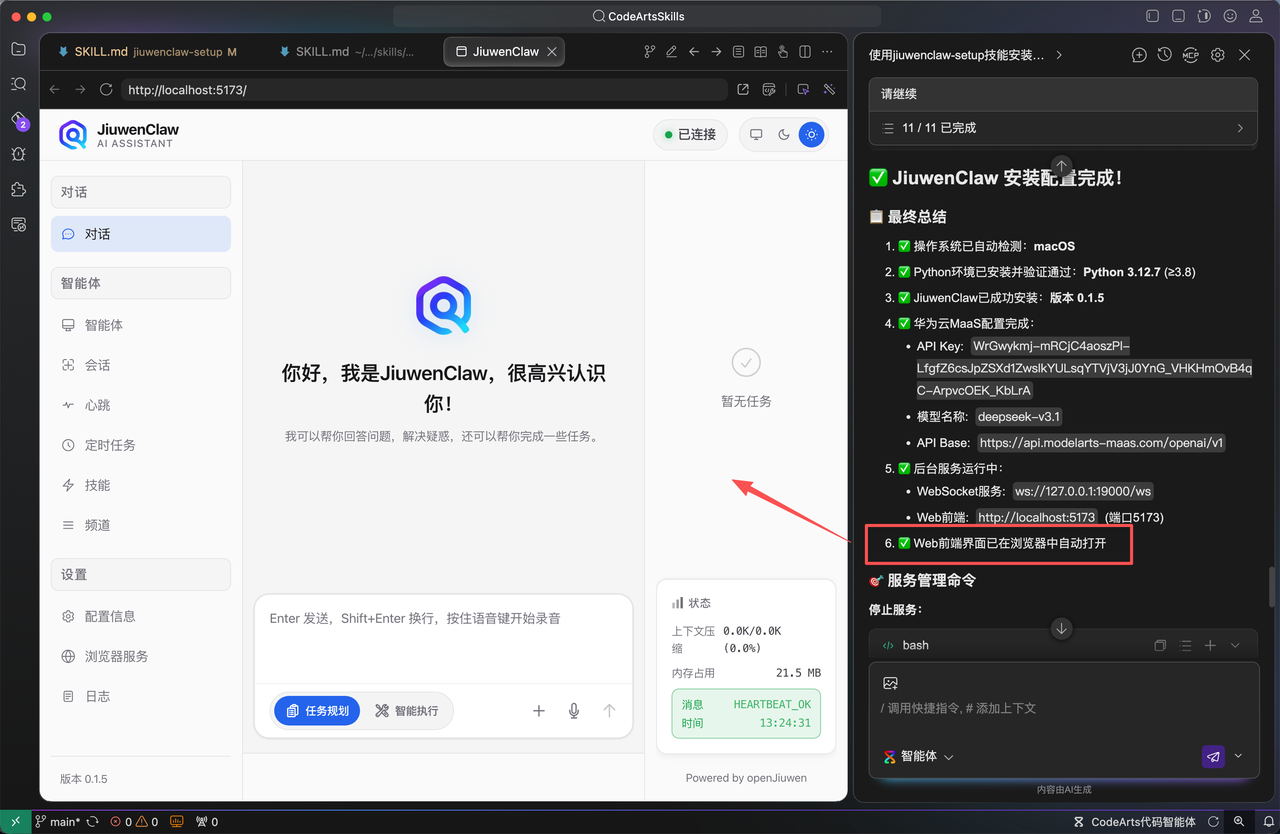Click the element selector cursor icon
The height and width of the screenshot is (834, 1280).
[803, 90]
